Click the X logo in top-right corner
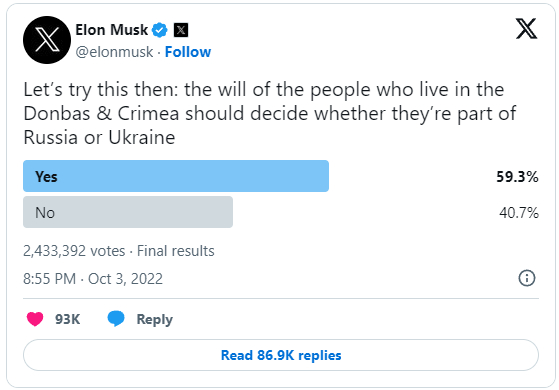 pos(526,29)
